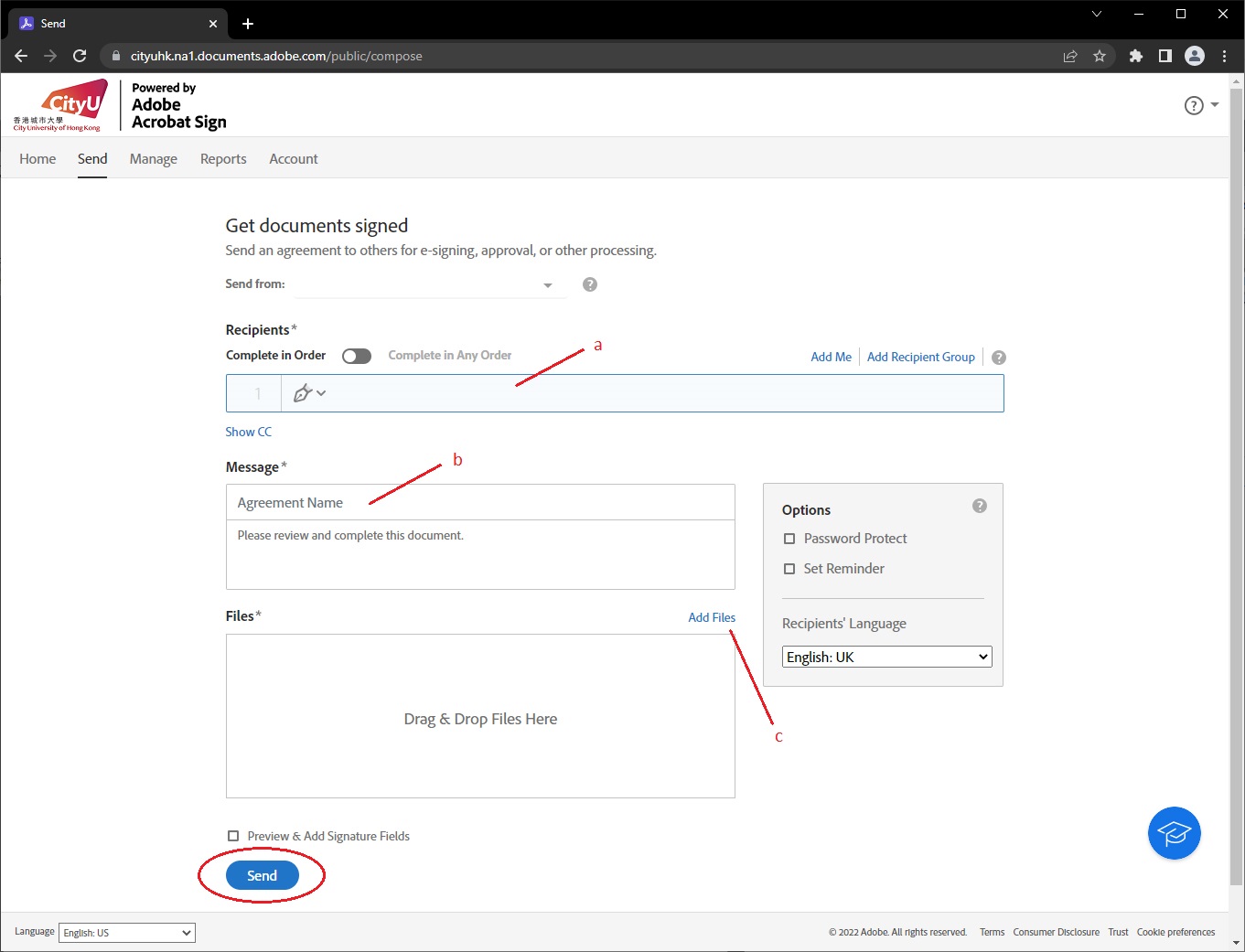Click the Recipients help question mark icon
Viewport: 1245px width, 952px height.
[x=999, y=358]
